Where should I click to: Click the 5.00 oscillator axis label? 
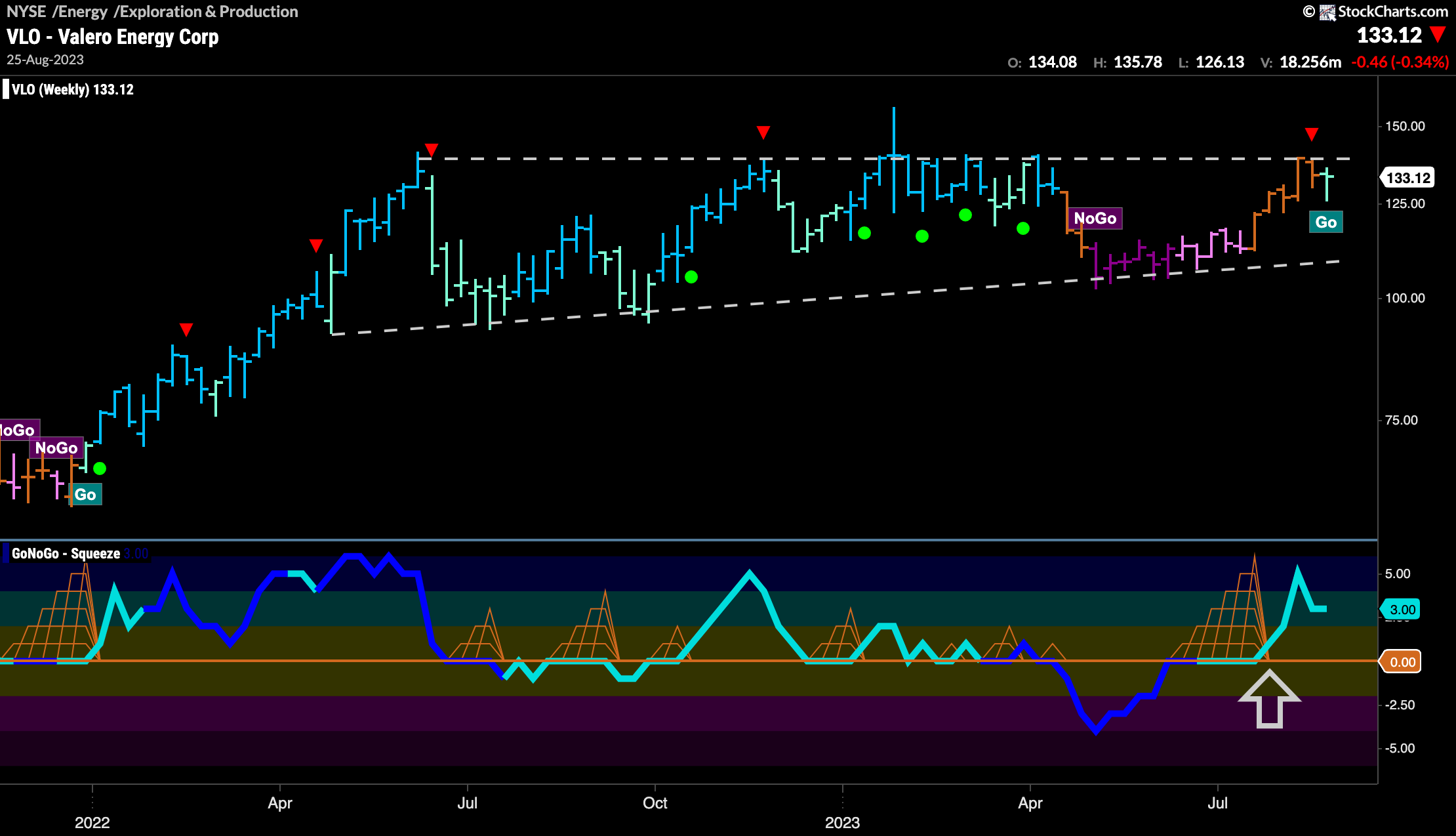click(1398, 574)
